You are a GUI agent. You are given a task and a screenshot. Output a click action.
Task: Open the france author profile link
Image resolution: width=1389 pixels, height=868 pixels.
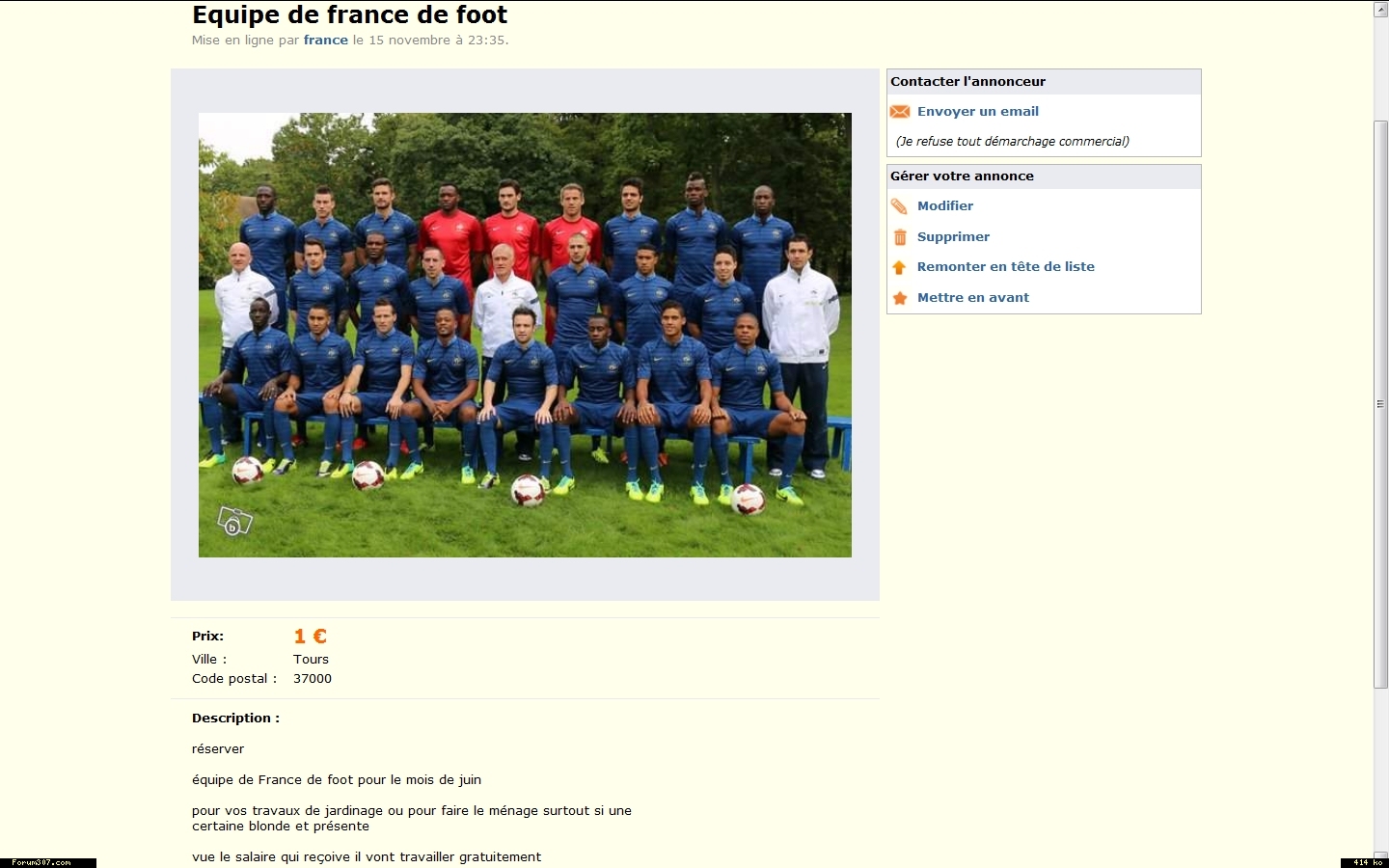[326, 41]
